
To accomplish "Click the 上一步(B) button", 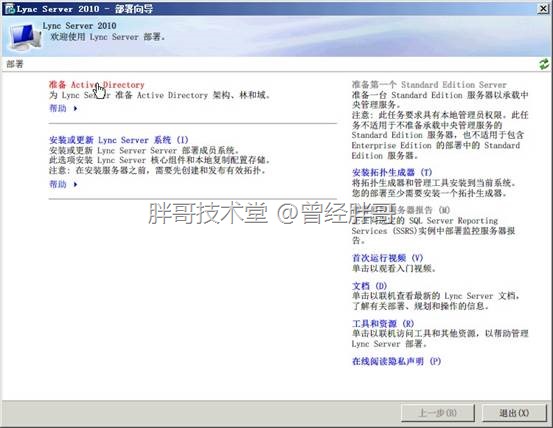I will [438, 413].
